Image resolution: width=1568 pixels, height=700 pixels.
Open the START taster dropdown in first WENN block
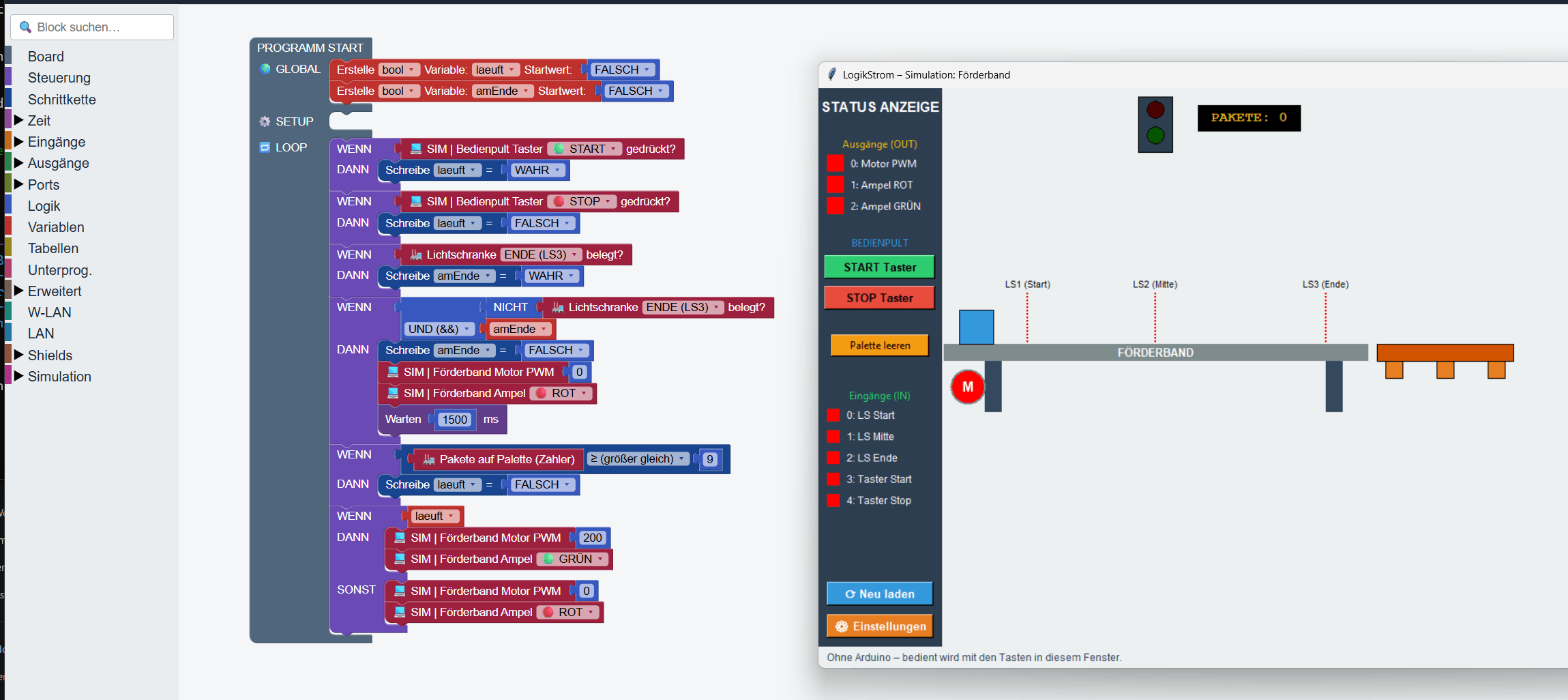coord(585,149)
